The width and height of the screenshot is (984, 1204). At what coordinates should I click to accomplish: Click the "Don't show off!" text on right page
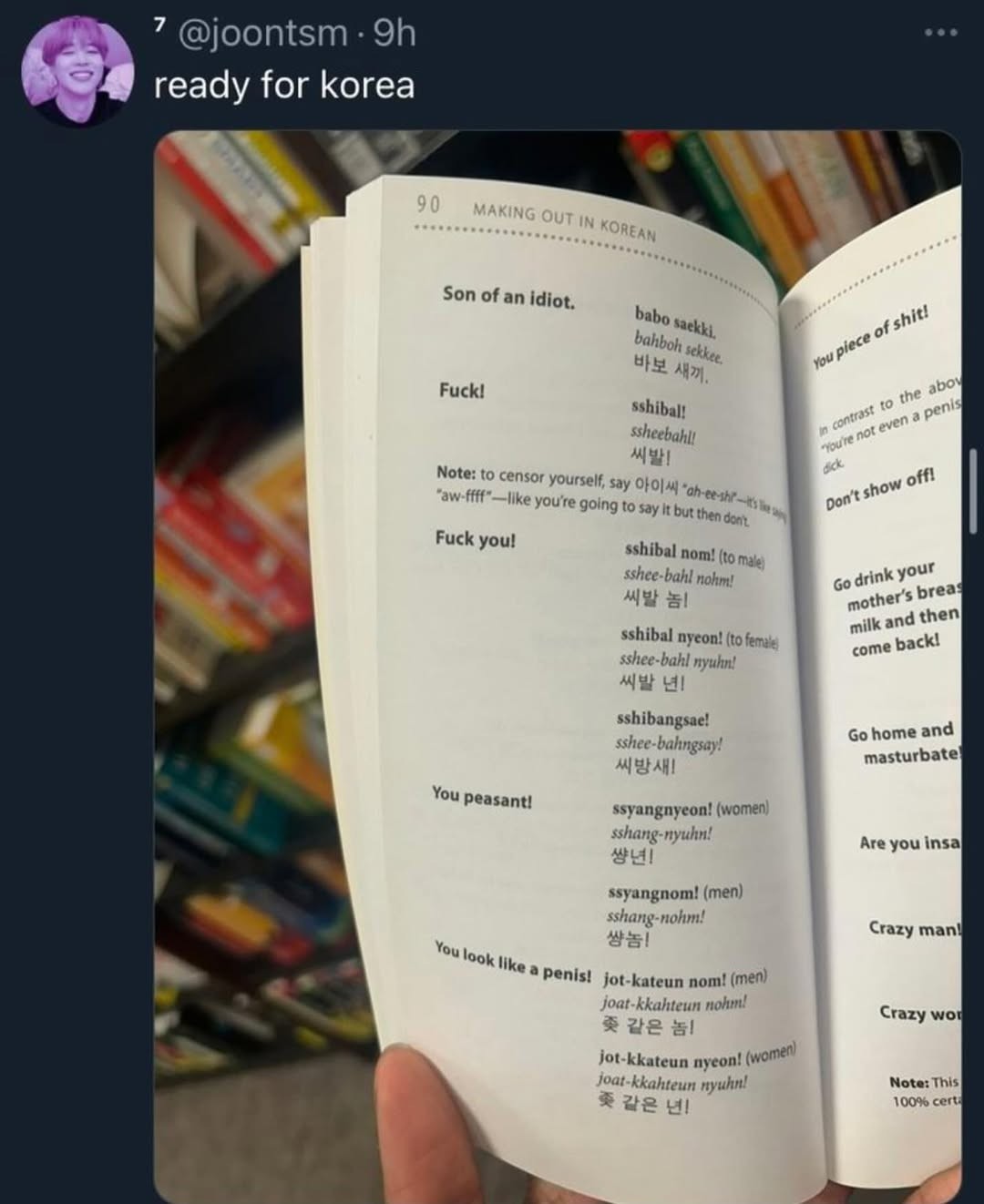click(880, 487)
